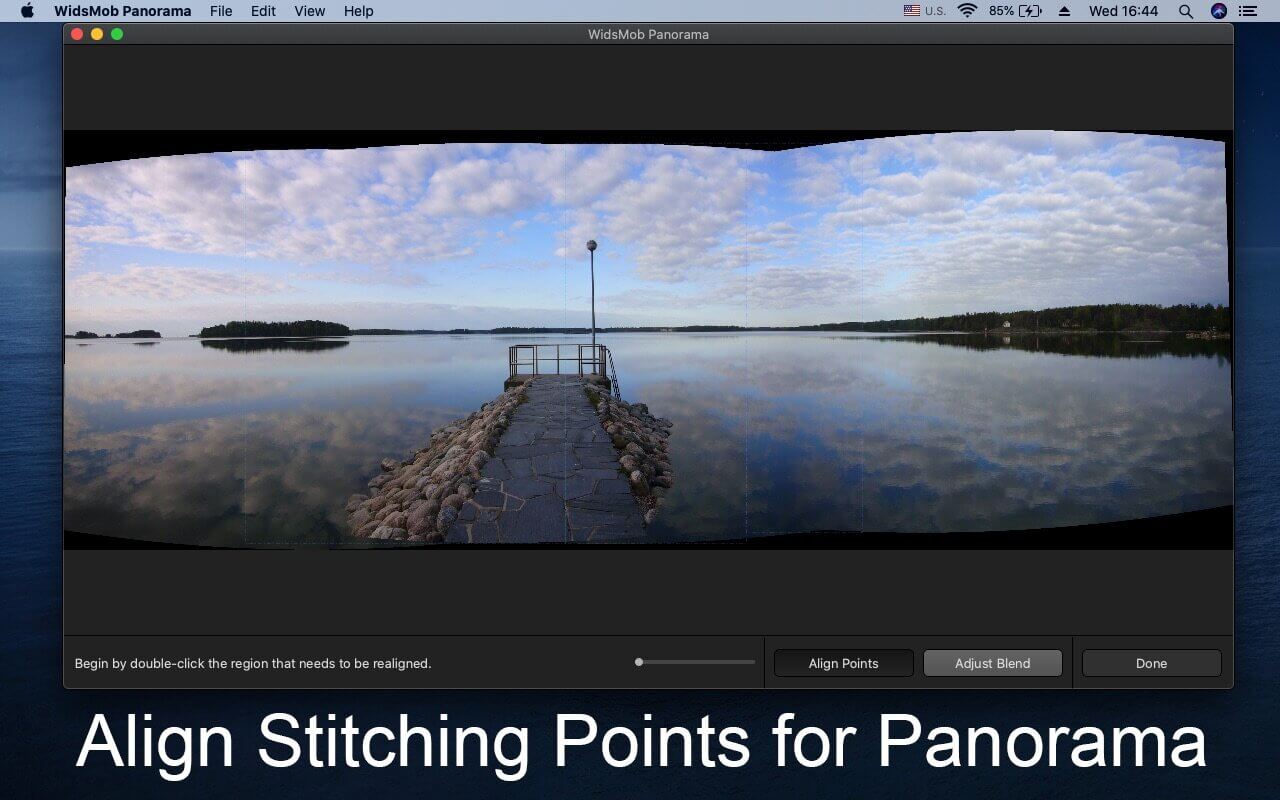Open Siri from the menu bar

(x=1218, y=11)
